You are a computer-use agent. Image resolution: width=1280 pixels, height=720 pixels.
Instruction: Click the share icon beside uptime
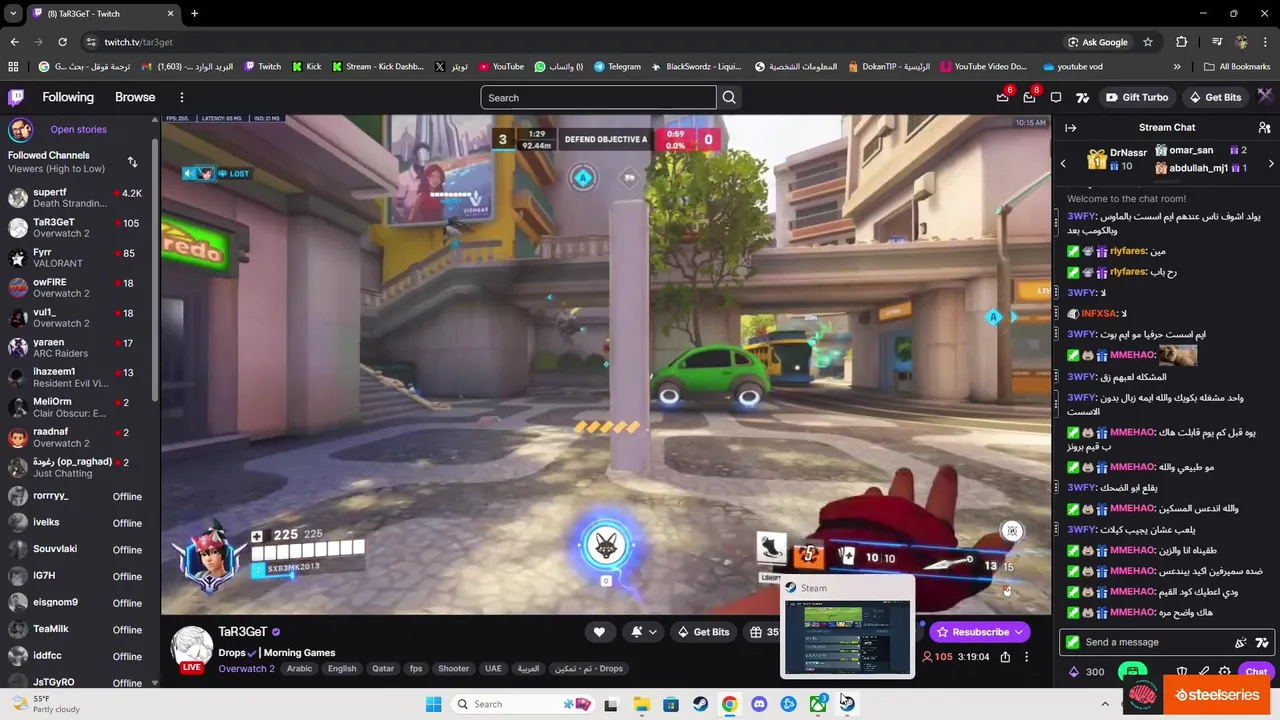[1005, 657]
